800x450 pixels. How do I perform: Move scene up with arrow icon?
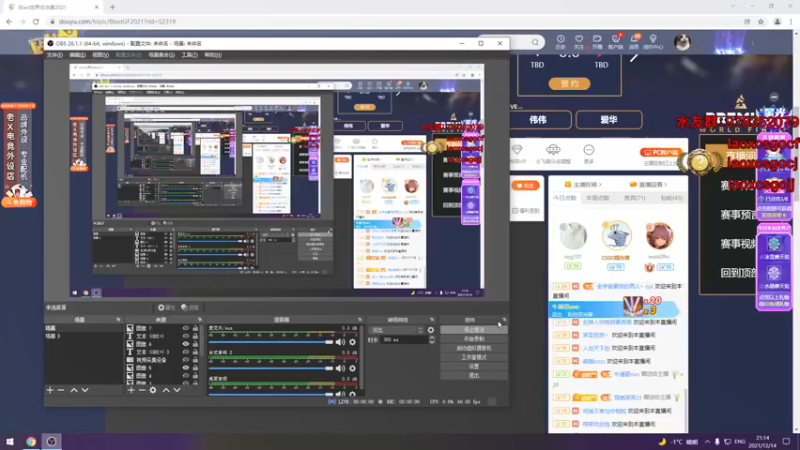point(74,390)
